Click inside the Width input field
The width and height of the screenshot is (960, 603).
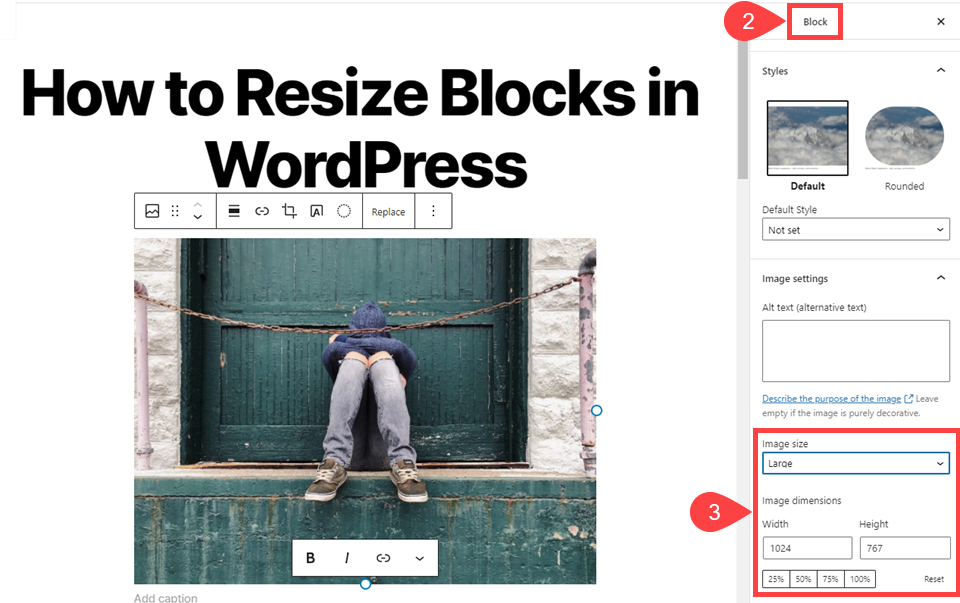807,547
